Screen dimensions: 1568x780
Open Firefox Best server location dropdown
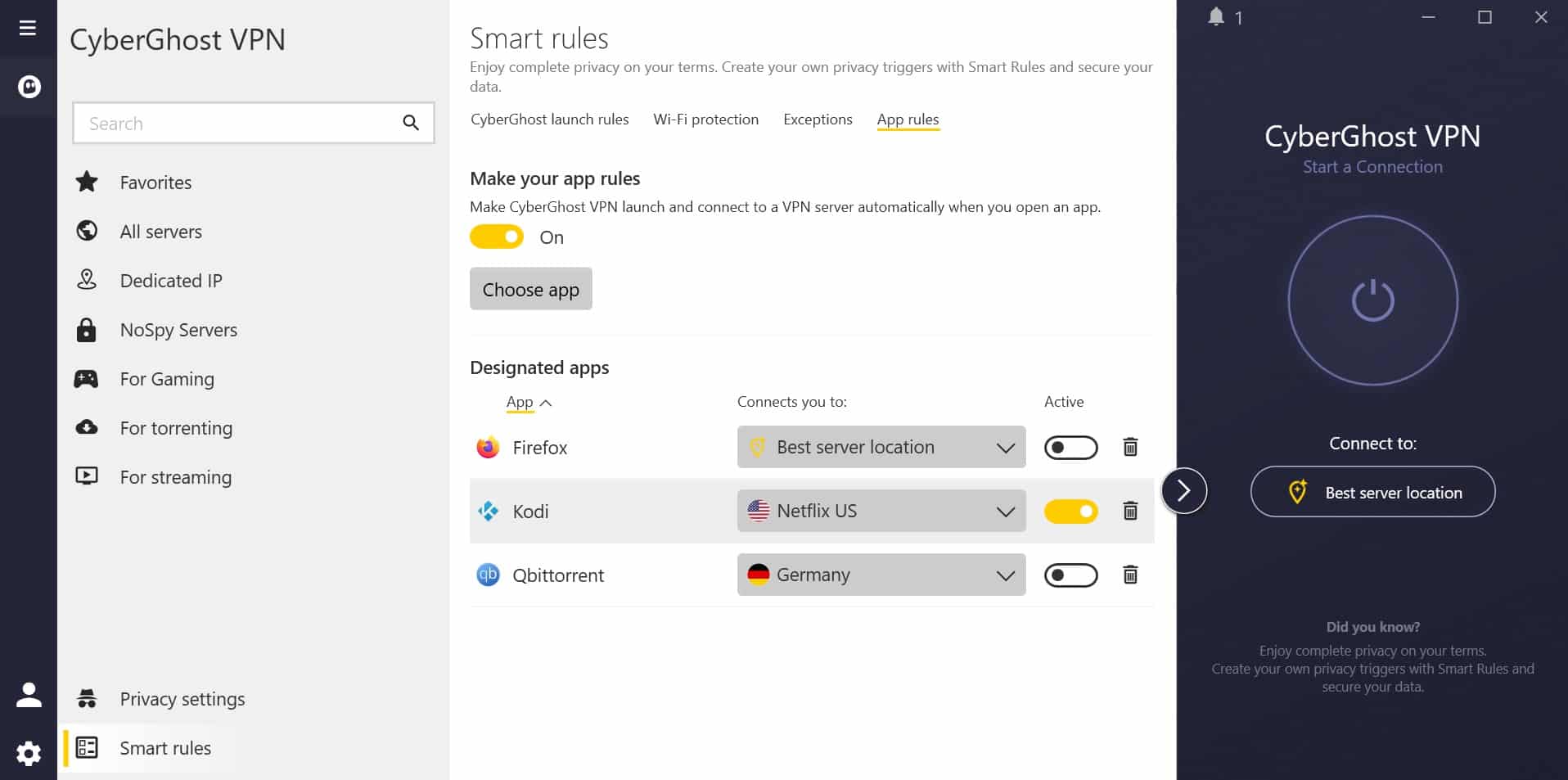click(x=881, y=447)
